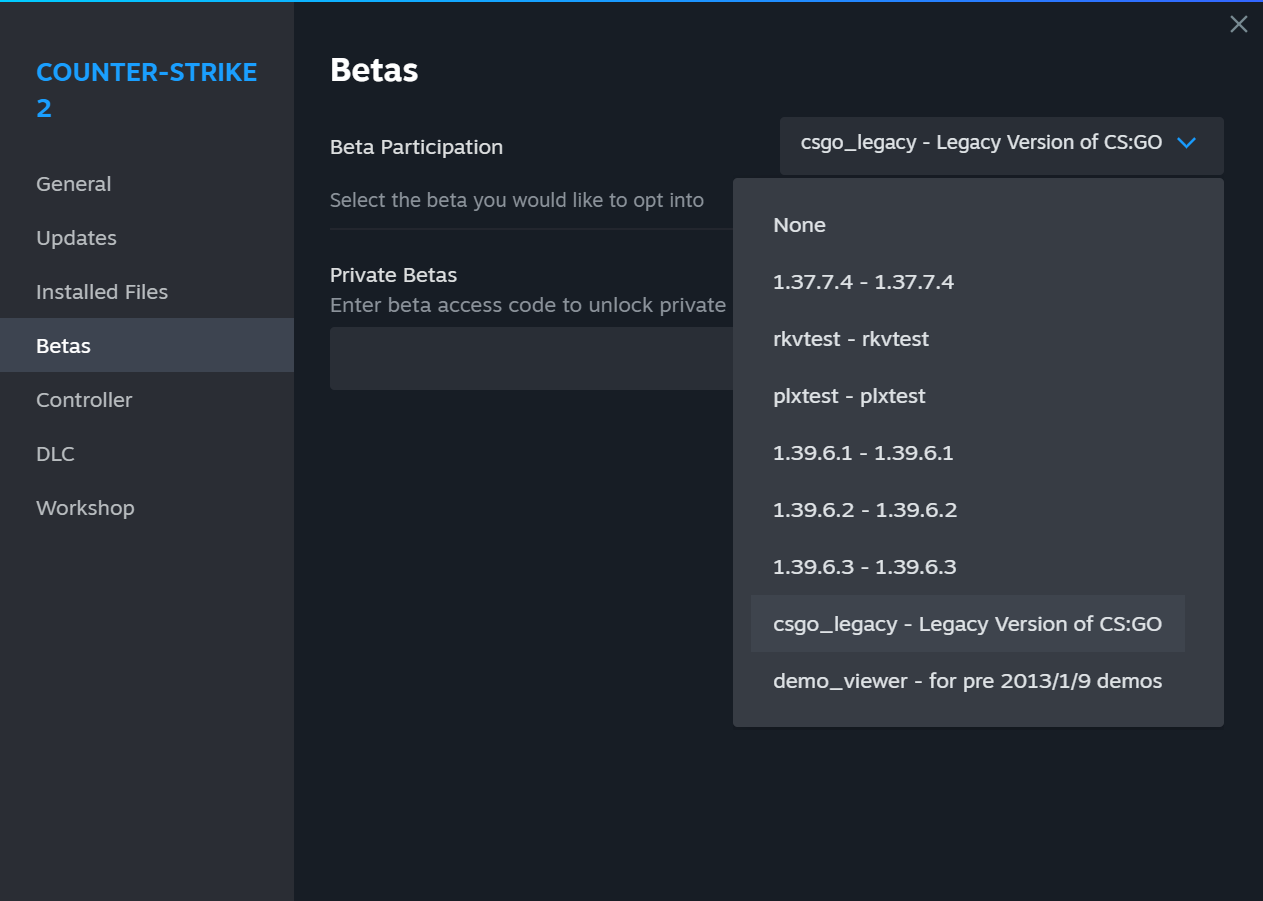
Task: Choose the demo_viewer beta option
Action: (x=967, y=681)
